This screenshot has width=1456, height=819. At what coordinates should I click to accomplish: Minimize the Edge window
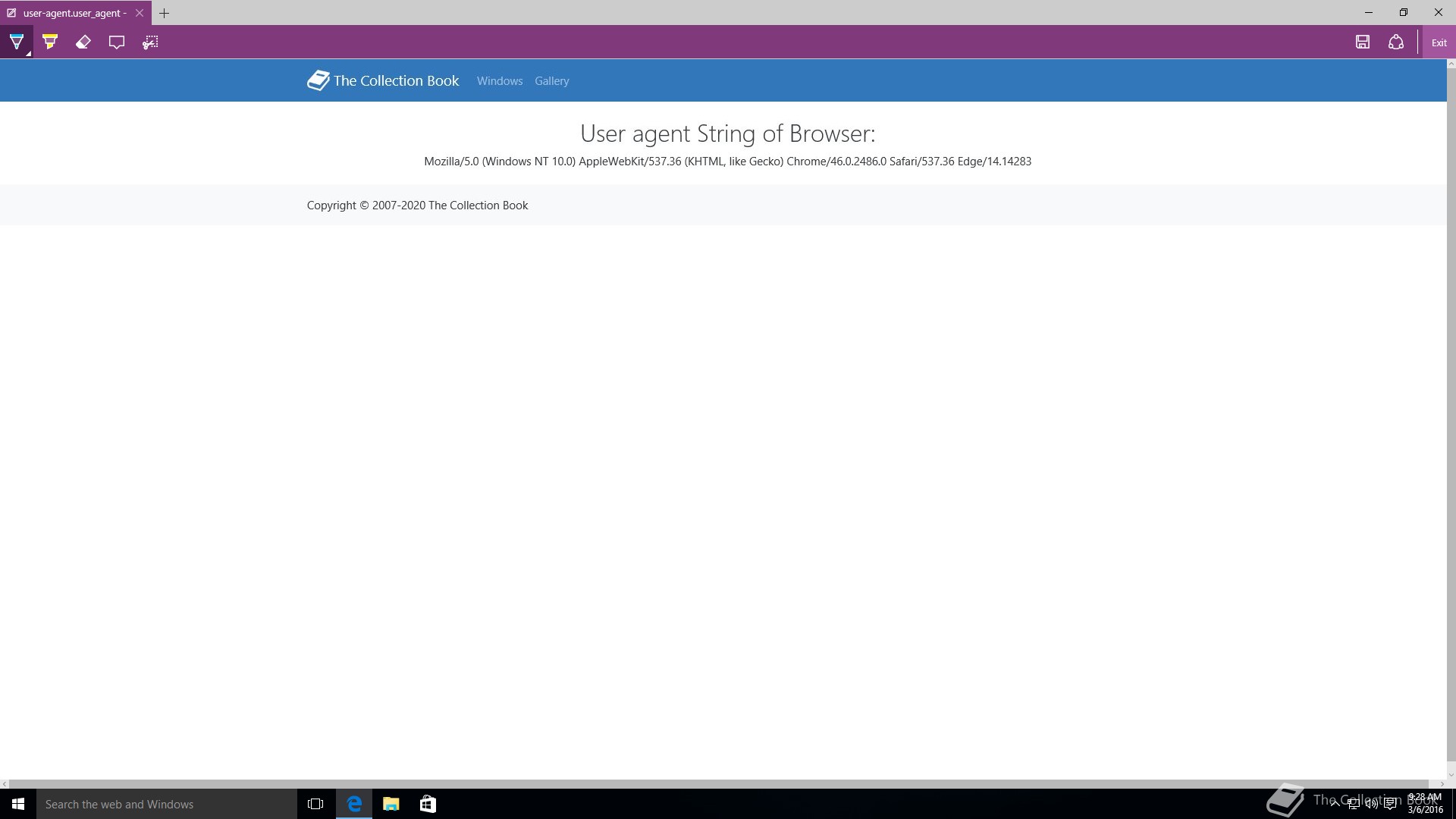(x=1369, y=12)
